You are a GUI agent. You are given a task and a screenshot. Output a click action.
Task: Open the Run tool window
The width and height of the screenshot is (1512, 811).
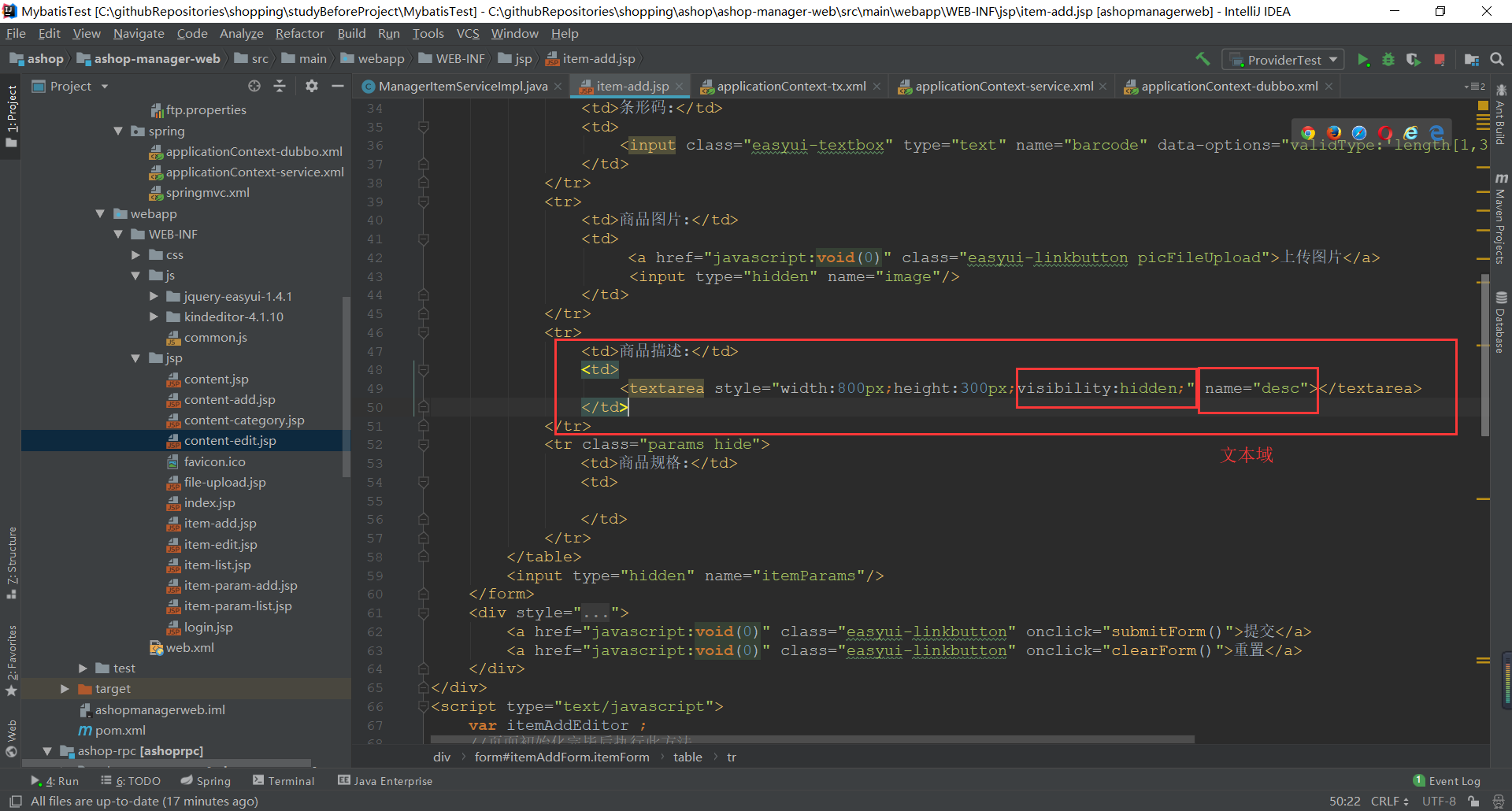click(x=54, y=781)
